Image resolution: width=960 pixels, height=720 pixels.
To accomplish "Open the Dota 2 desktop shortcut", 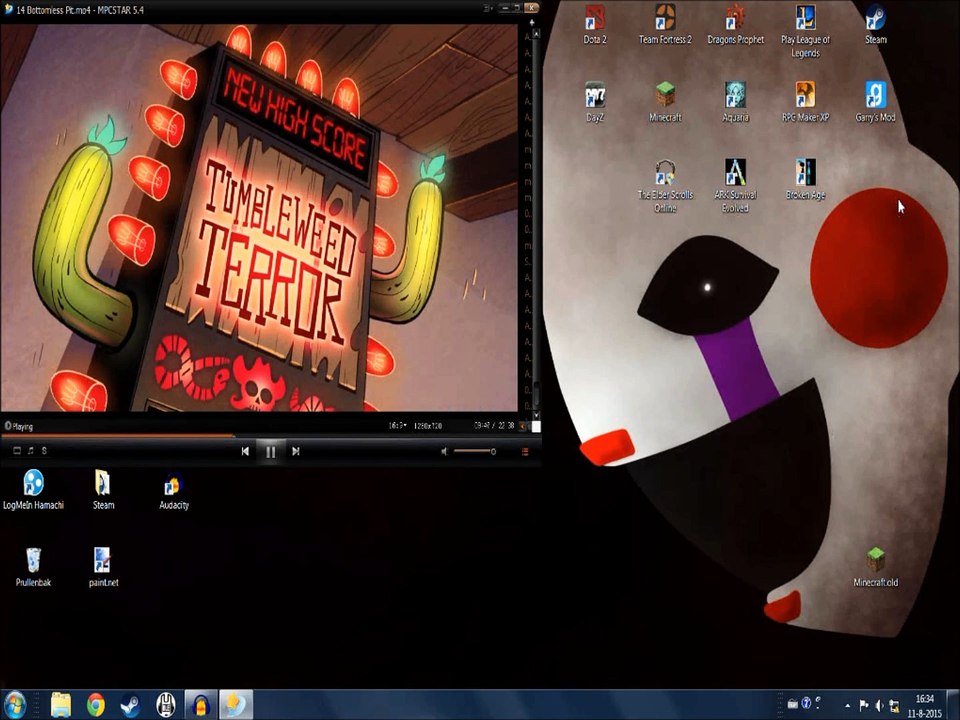I will (594, 25).
